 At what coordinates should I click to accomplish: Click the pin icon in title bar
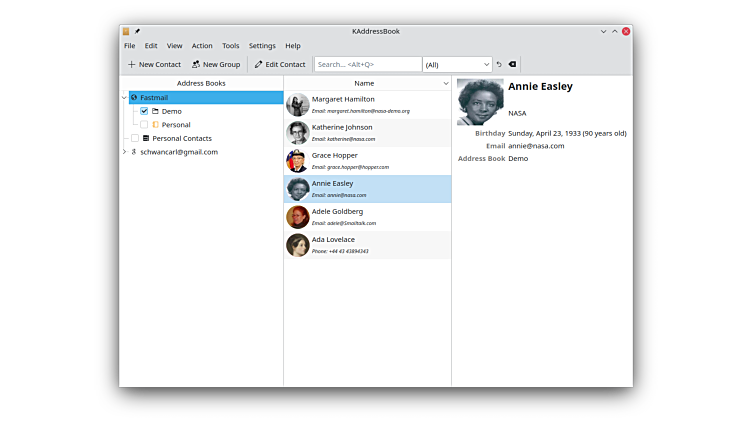click(137, 31)
